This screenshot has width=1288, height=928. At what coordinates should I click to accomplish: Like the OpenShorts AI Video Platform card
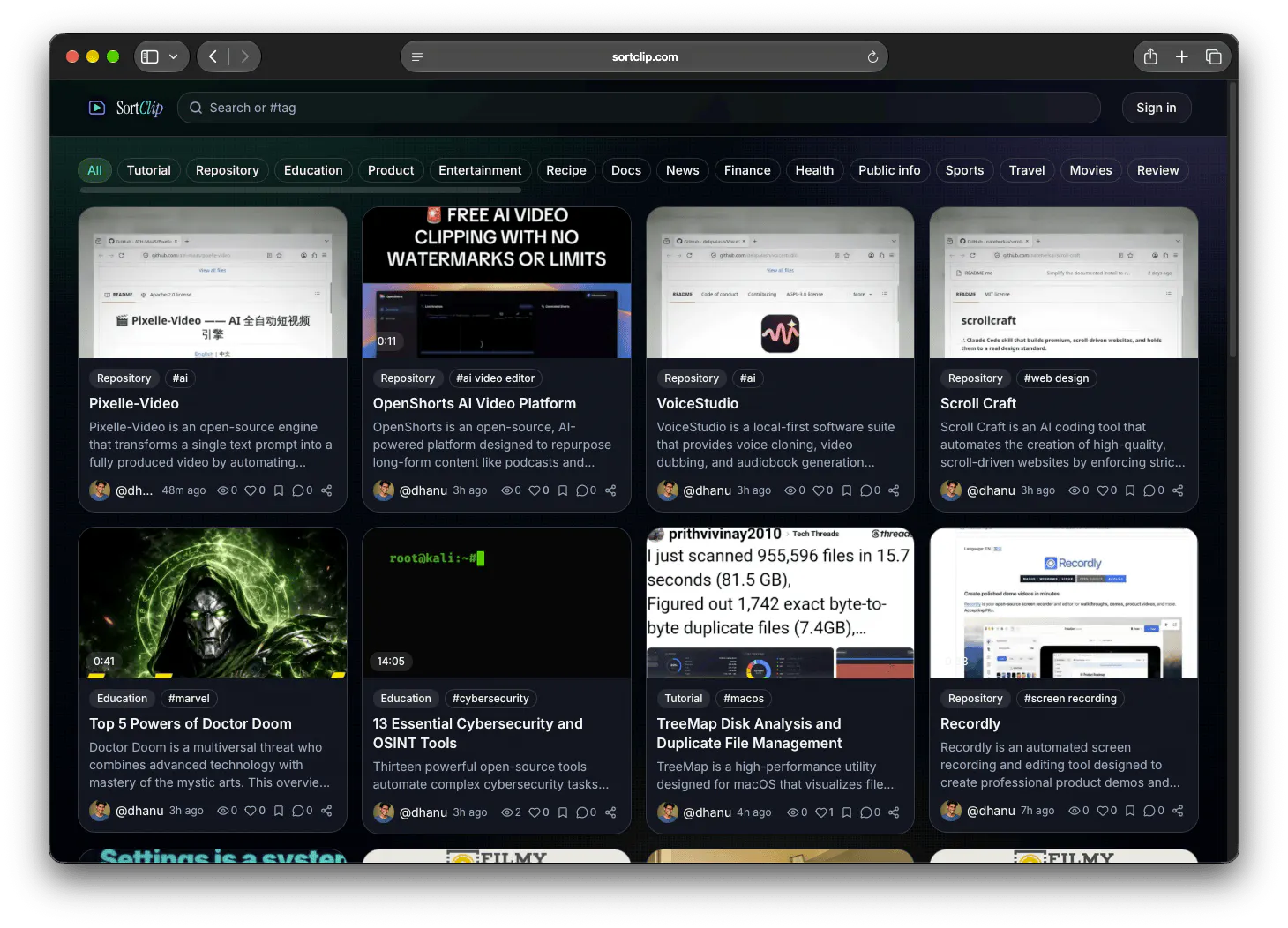click(x=535, y=490)
